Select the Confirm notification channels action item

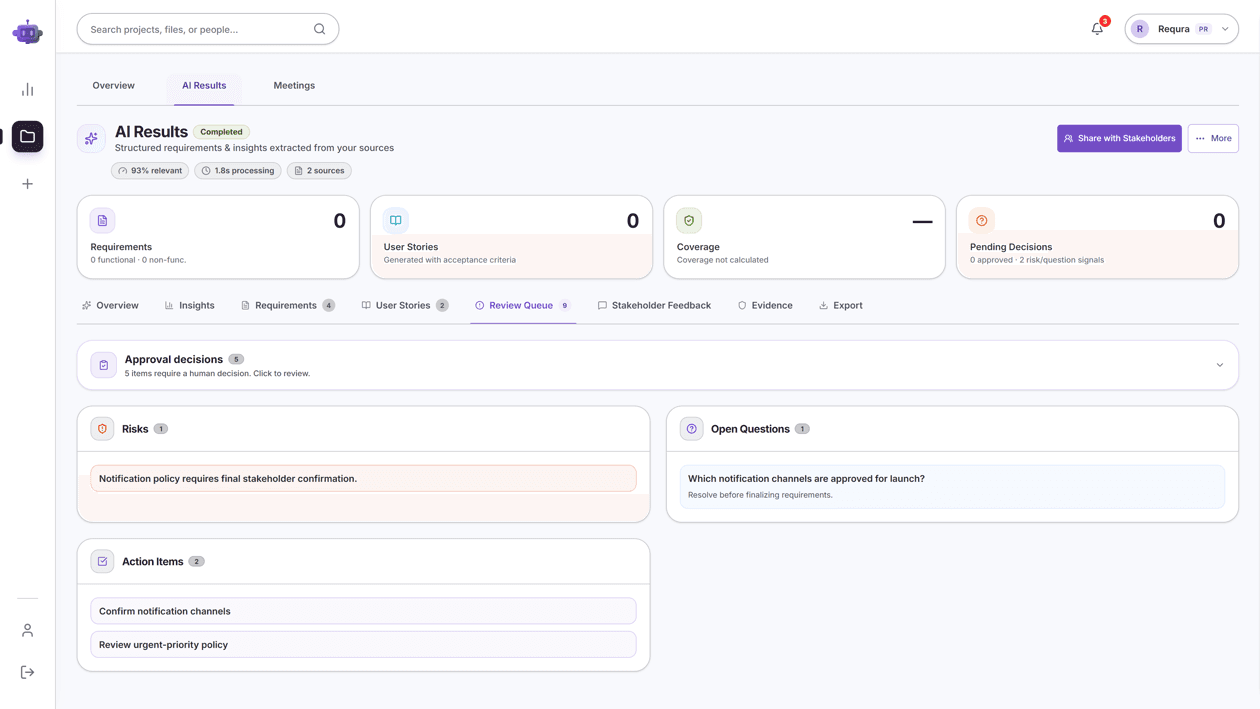click(x=363, y=611)
